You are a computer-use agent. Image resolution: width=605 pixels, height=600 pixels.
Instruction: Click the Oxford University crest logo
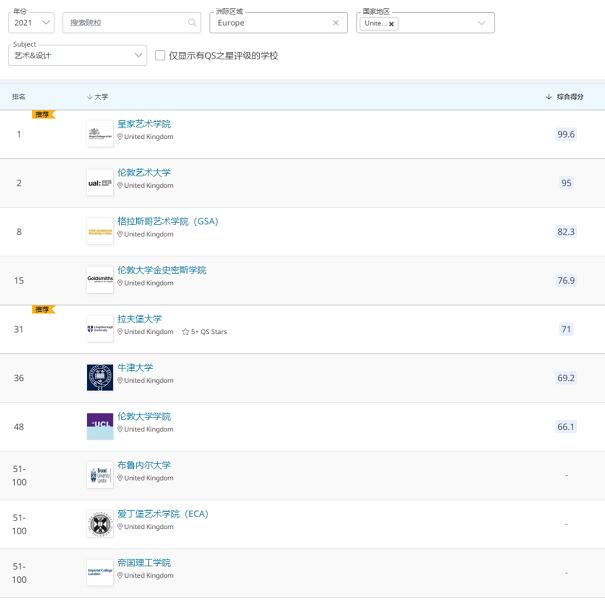click(x=100, y=377)
